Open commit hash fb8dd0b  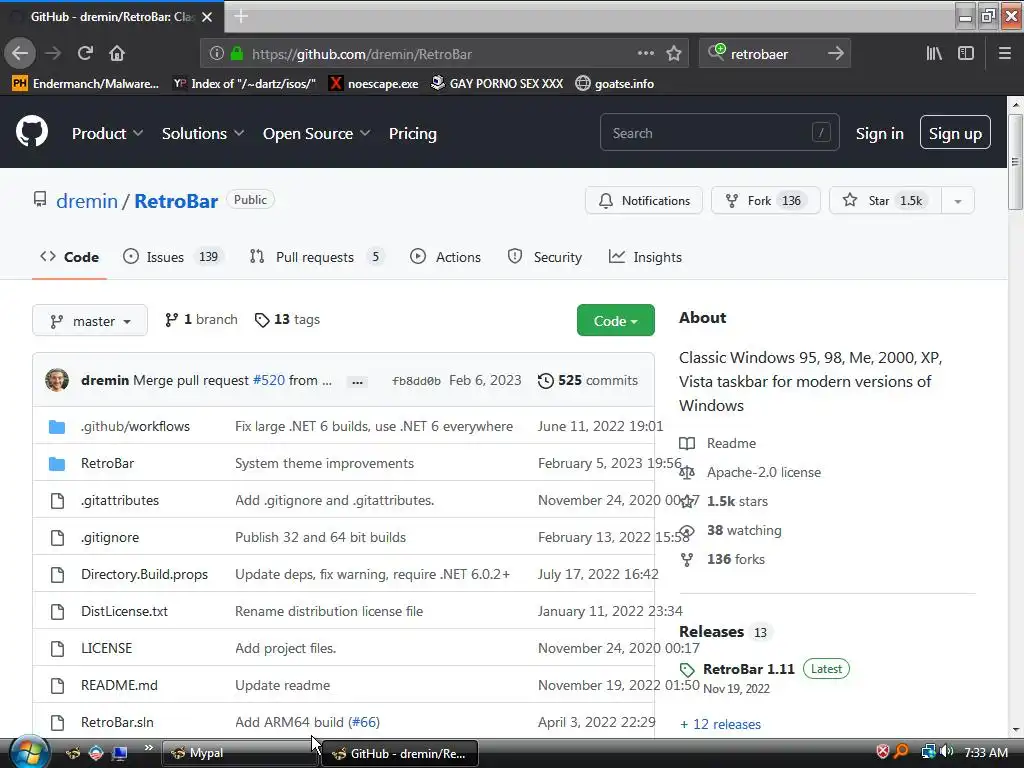pyautogui.click(x=416, y=381)
